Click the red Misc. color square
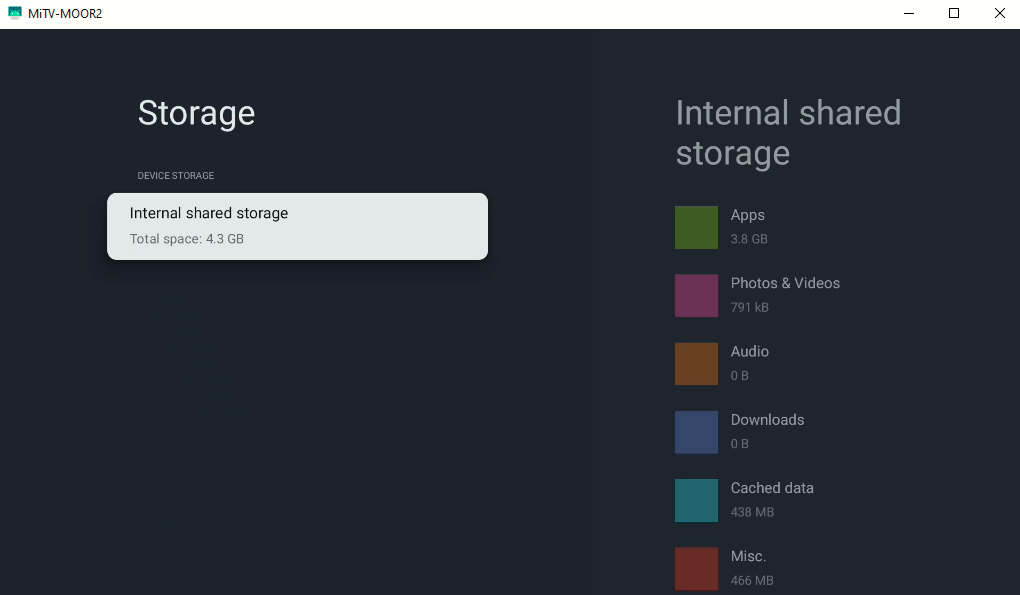Screen dimensions: 1020x595 (x=696, y=569)
